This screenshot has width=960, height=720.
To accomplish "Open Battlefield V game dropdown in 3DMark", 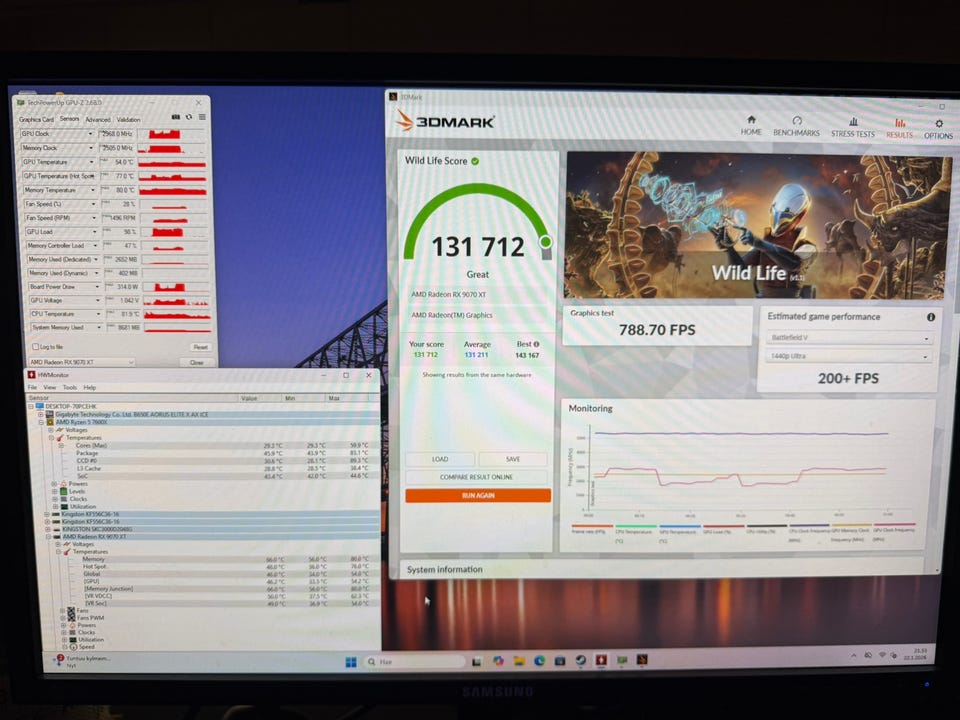I will coord(849,337).
